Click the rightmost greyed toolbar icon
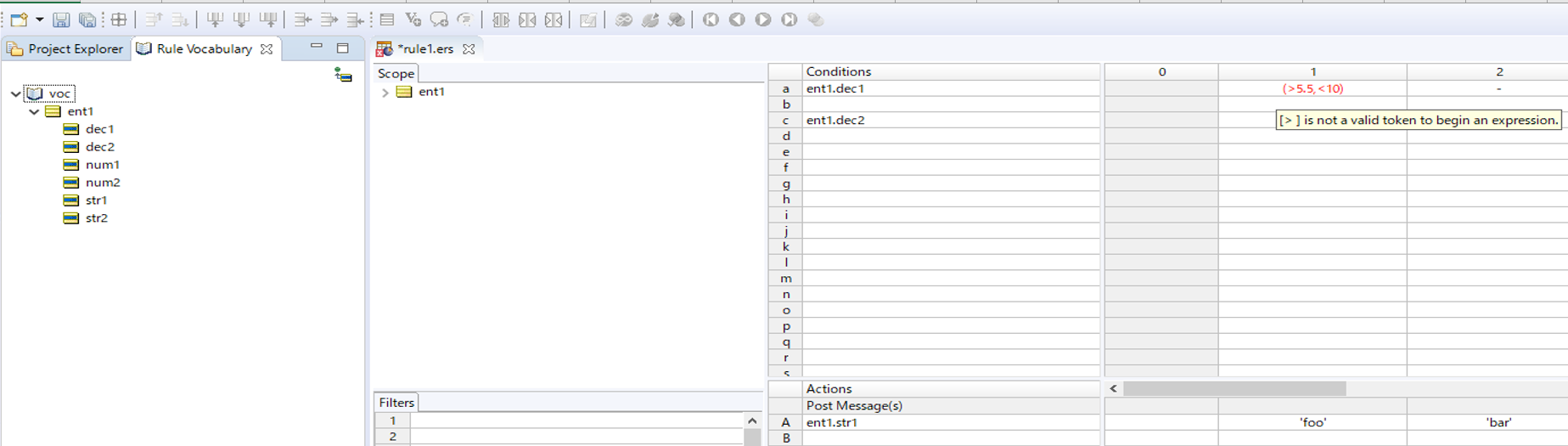 816,20
